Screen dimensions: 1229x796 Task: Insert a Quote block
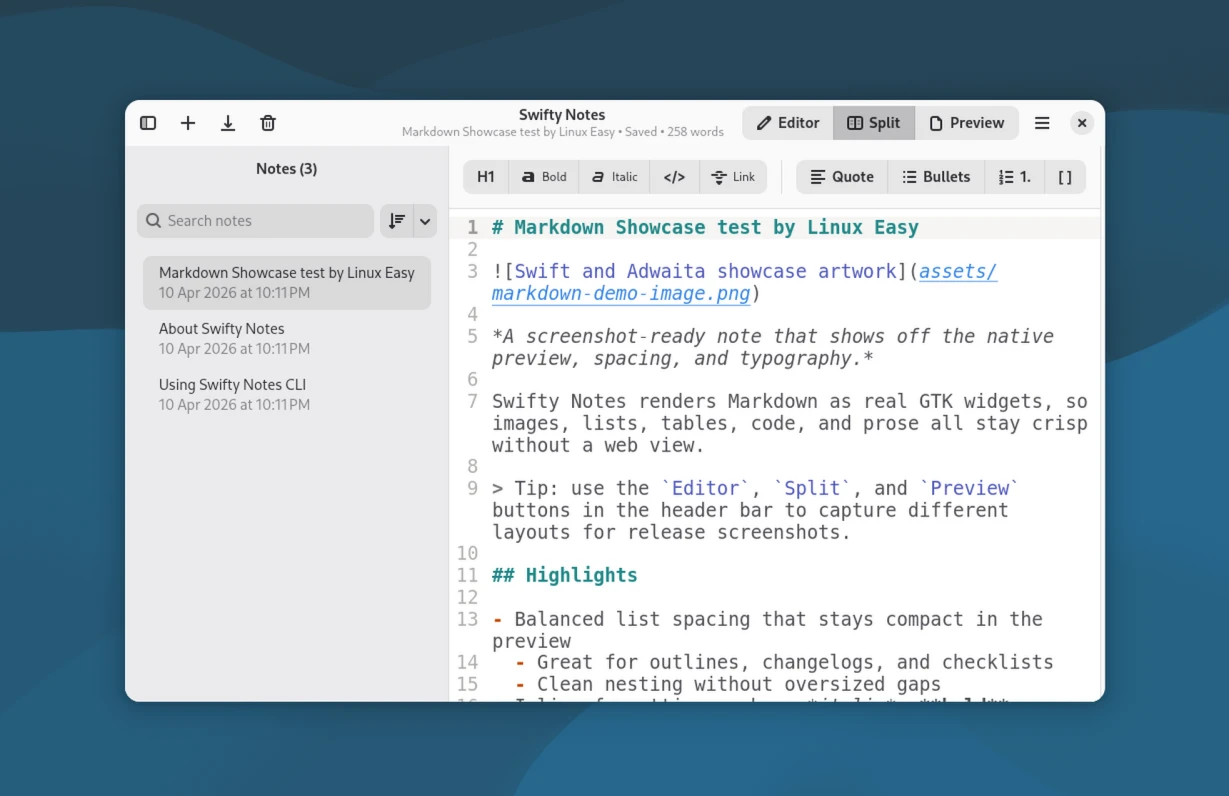(842, 177)
